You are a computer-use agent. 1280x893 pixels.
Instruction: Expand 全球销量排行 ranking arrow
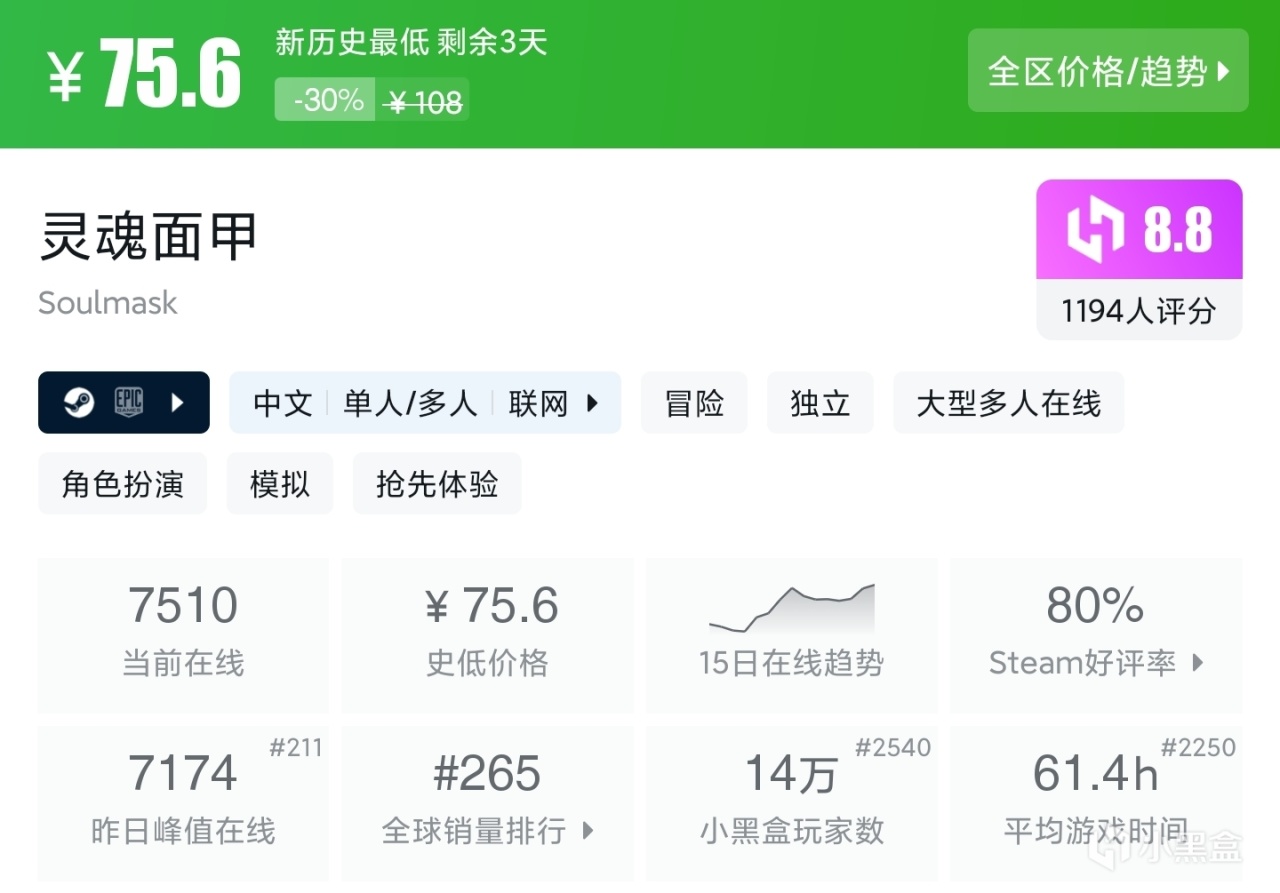[587, 830]
